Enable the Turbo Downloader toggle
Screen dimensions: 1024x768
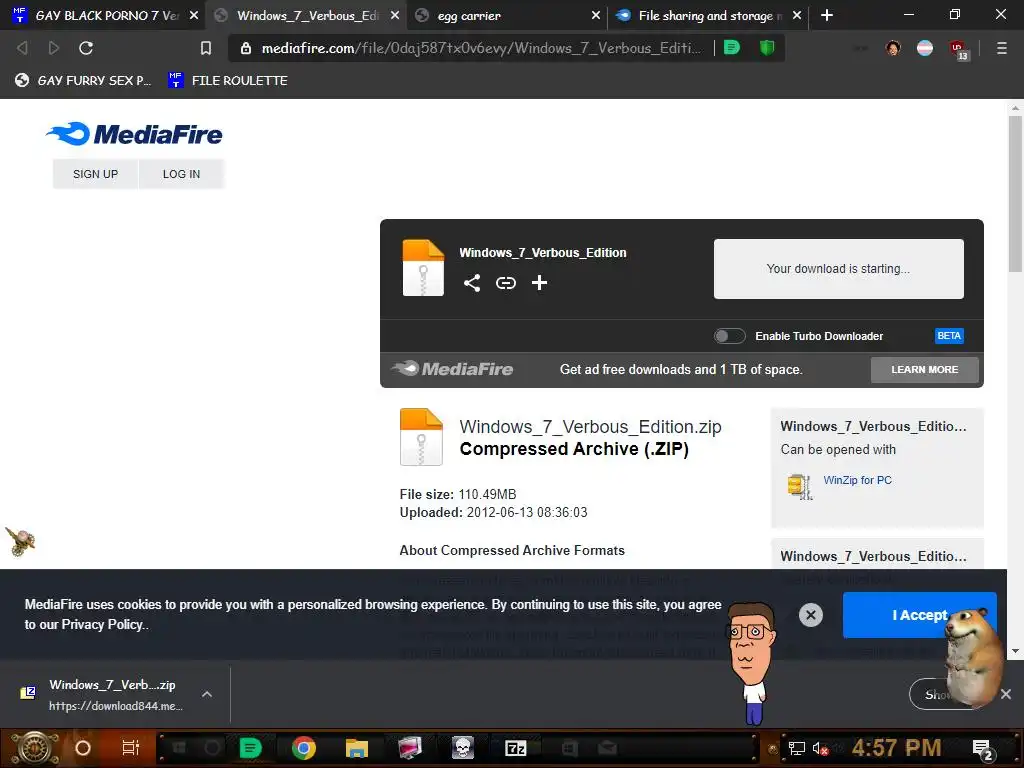729,336
